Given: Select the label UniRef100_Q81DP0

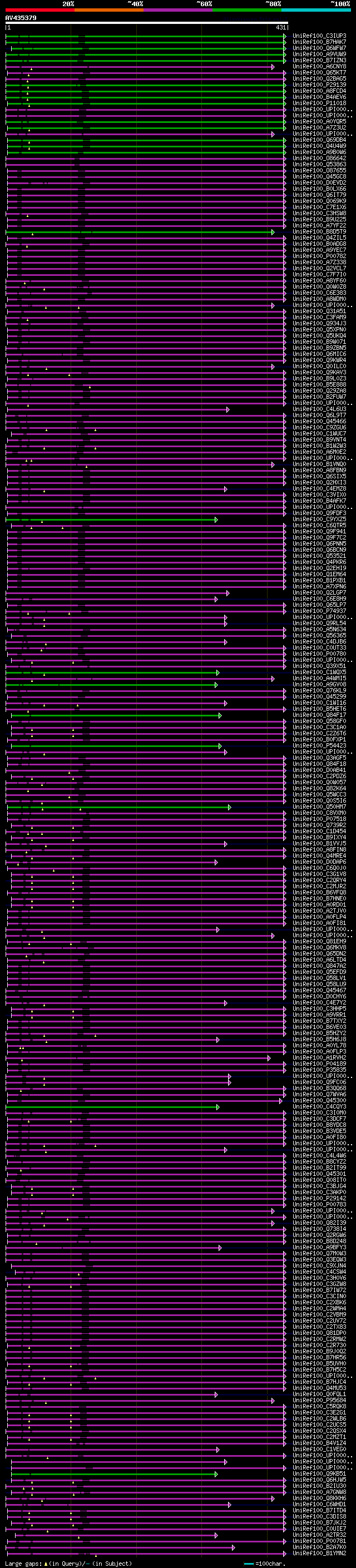Looking at the screenshot, I should pos(319,1333).
